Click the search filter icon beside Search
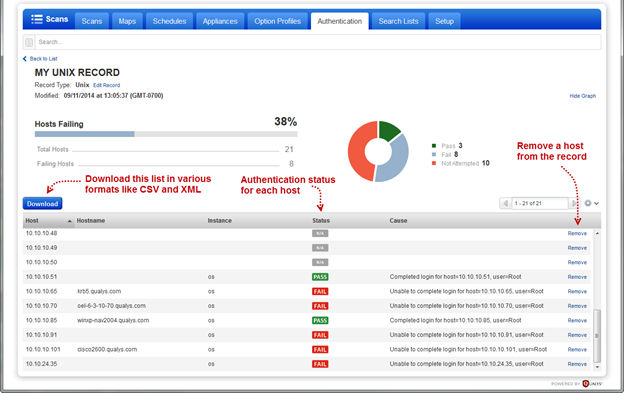The width and height of the screenshot is (624, 393). click(x=29, y=42)
